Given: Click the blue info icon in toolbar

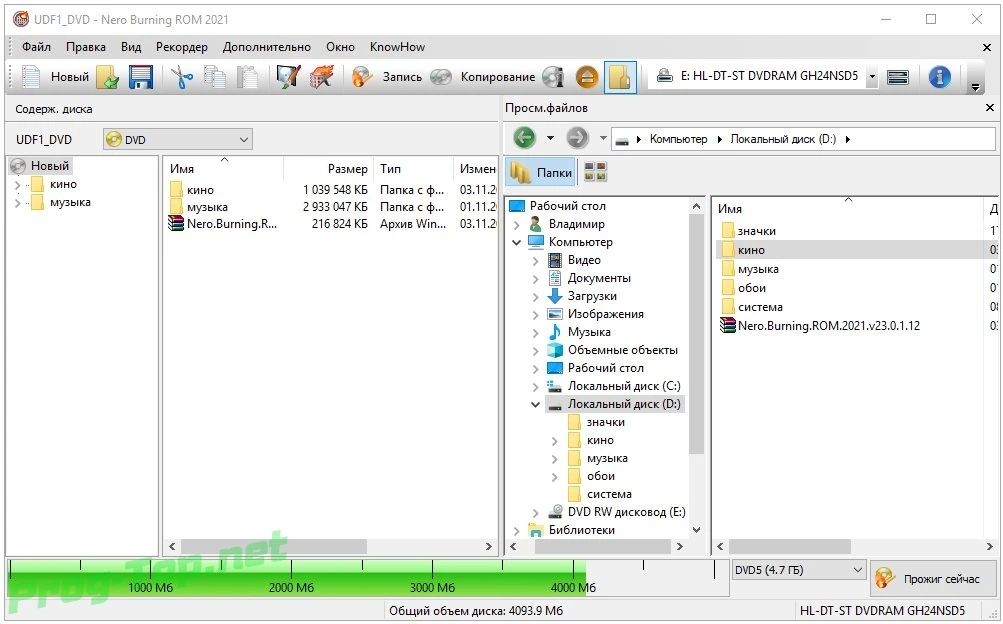Looking at the screenshot, I should pyautogui.click(x=939, y=77).
